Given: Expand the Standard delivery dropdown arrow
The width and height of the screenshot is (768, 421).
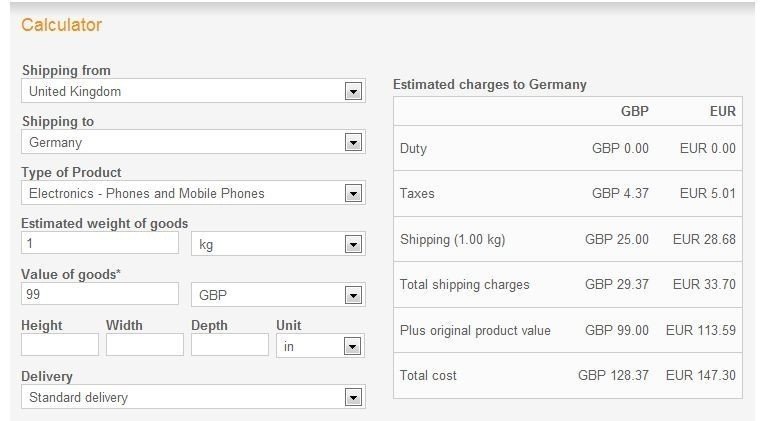Looking at the screenshot, I should coord(353,397).
